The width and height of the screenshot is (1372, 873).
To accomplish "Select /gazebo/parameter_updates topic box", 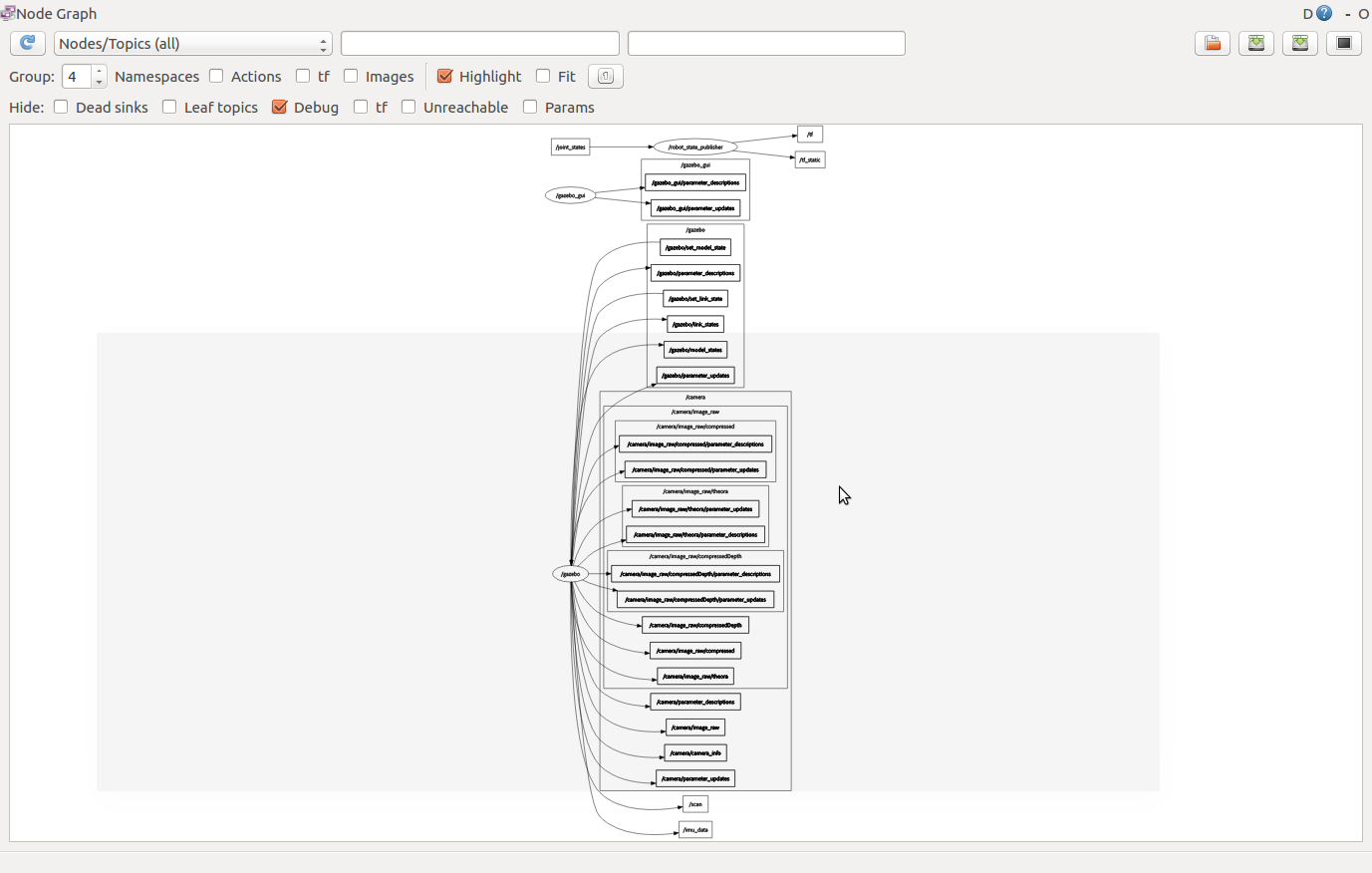I will coord(695,376).
